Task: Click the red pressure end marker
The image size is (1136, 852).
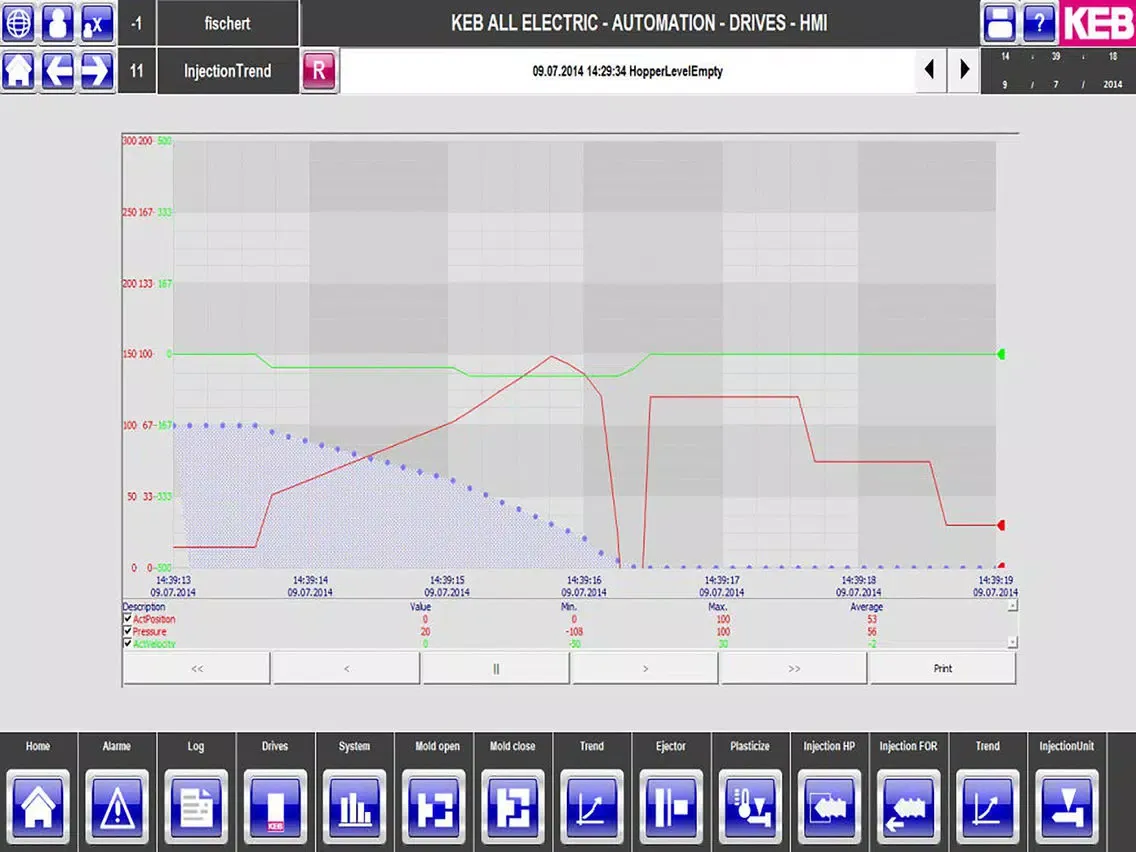Action: 1001,525
